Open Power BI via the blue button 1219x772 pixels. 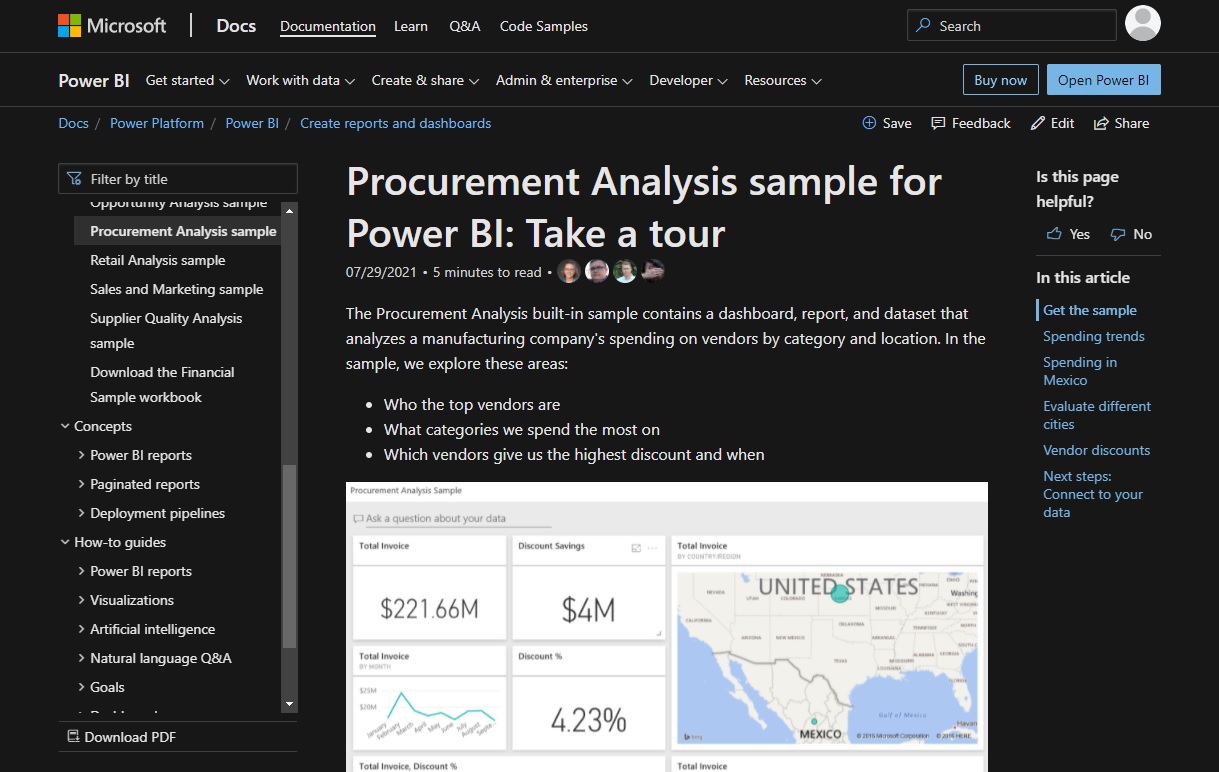pos(1103,80)
